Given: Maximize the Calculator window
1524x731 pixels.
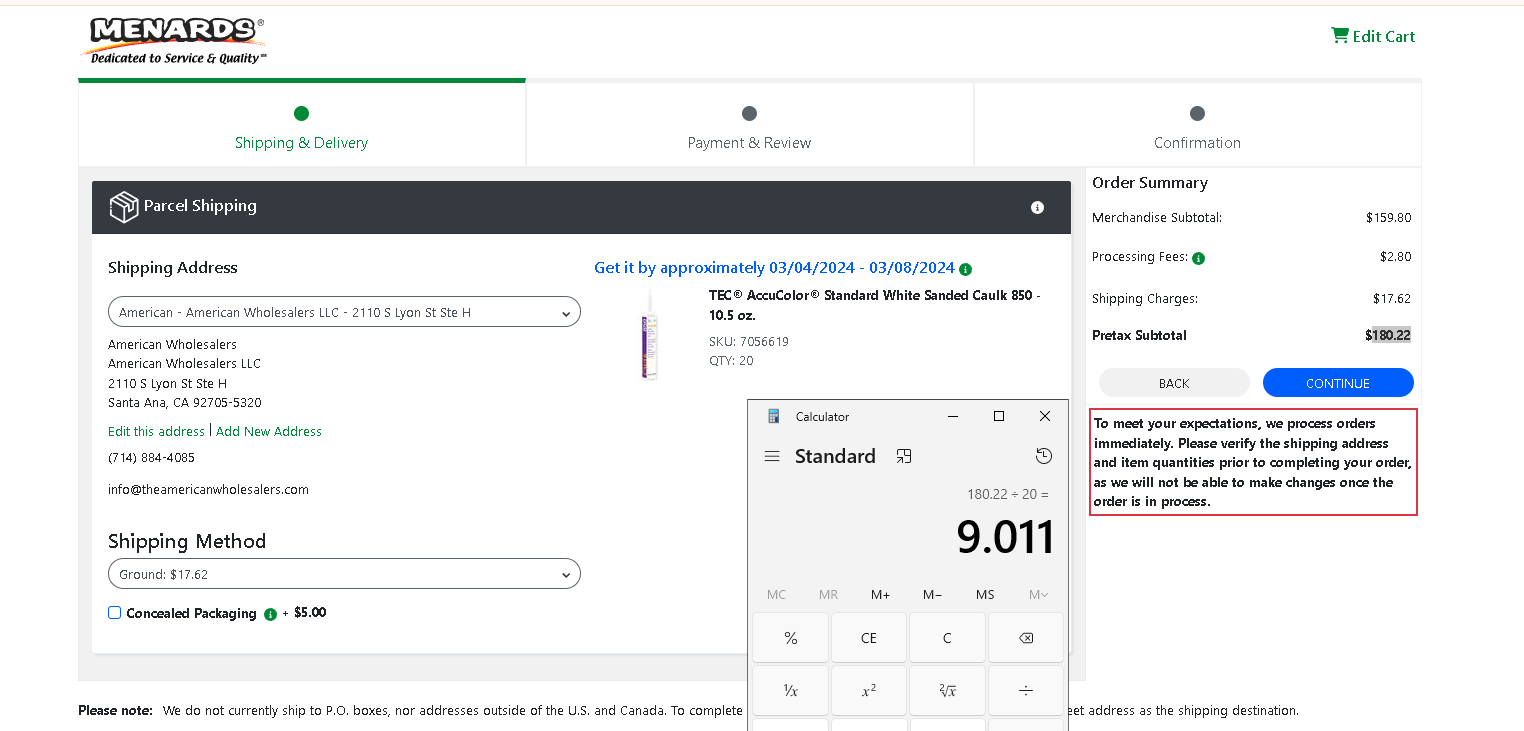Looking at the screenshot, I should [x=998, y=416].
